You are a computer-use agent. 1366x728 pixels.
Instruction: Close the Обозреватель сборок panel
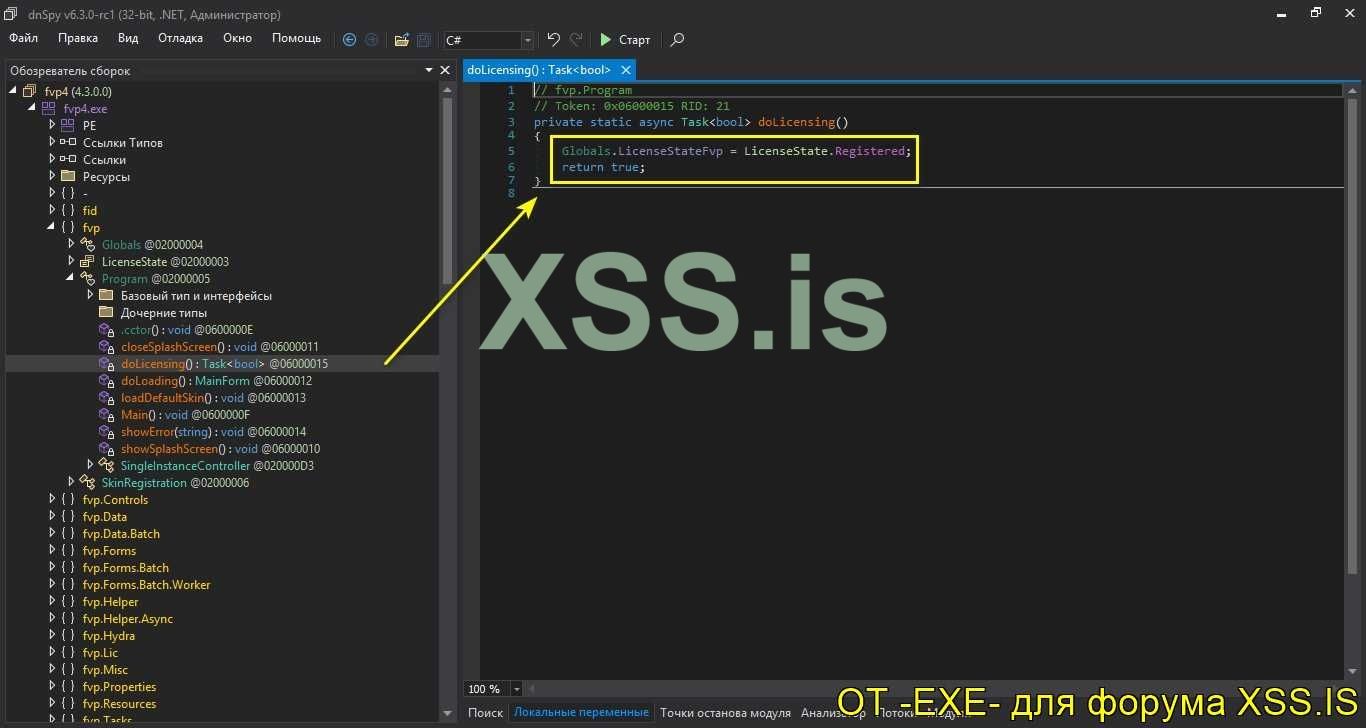(x=445, y=70)
